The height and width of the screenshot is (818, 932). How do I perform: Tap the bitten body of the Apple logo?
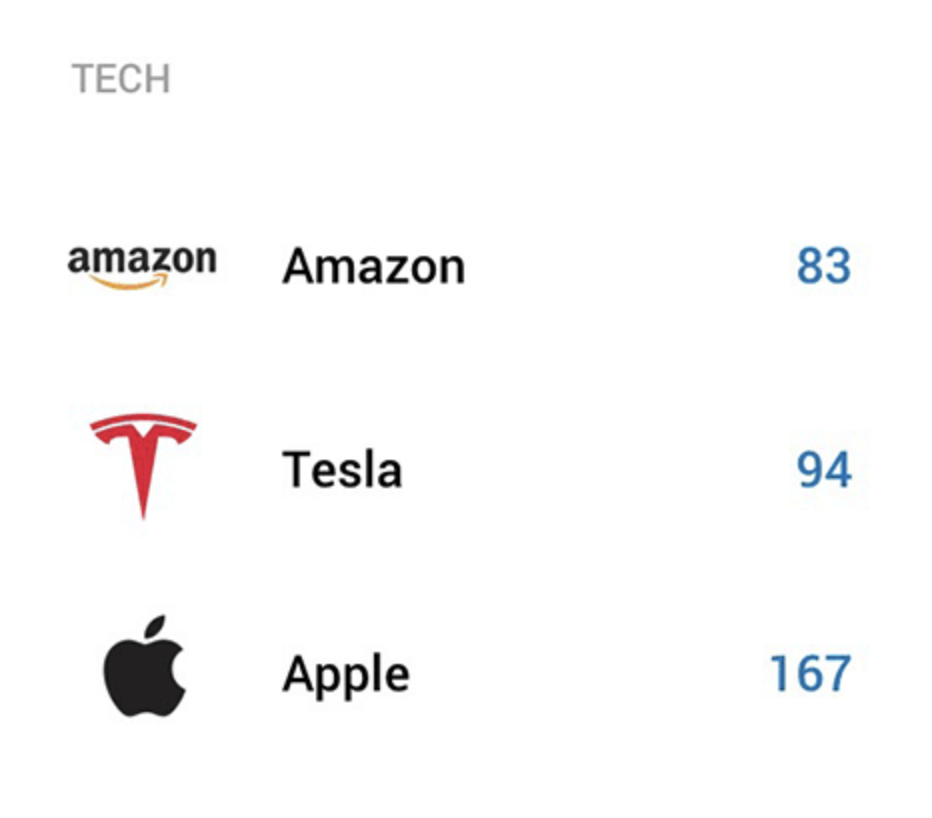point(144,679)
